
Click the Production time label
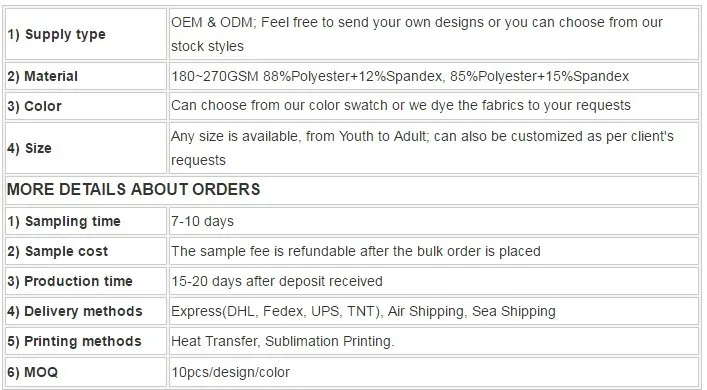coord(70,281)
